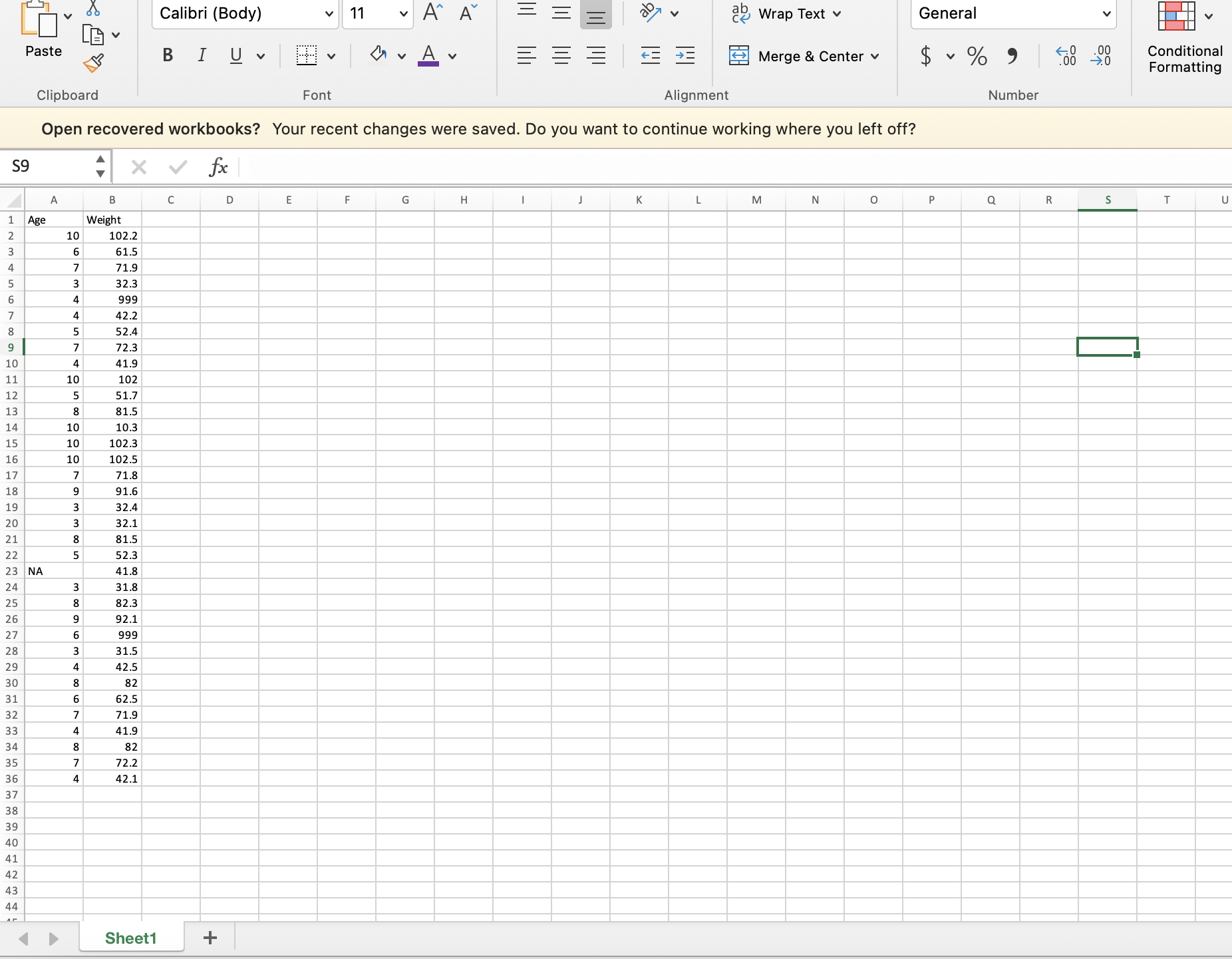Toggle Bold formatting
1232x959 pixels.
pos(168,55)
